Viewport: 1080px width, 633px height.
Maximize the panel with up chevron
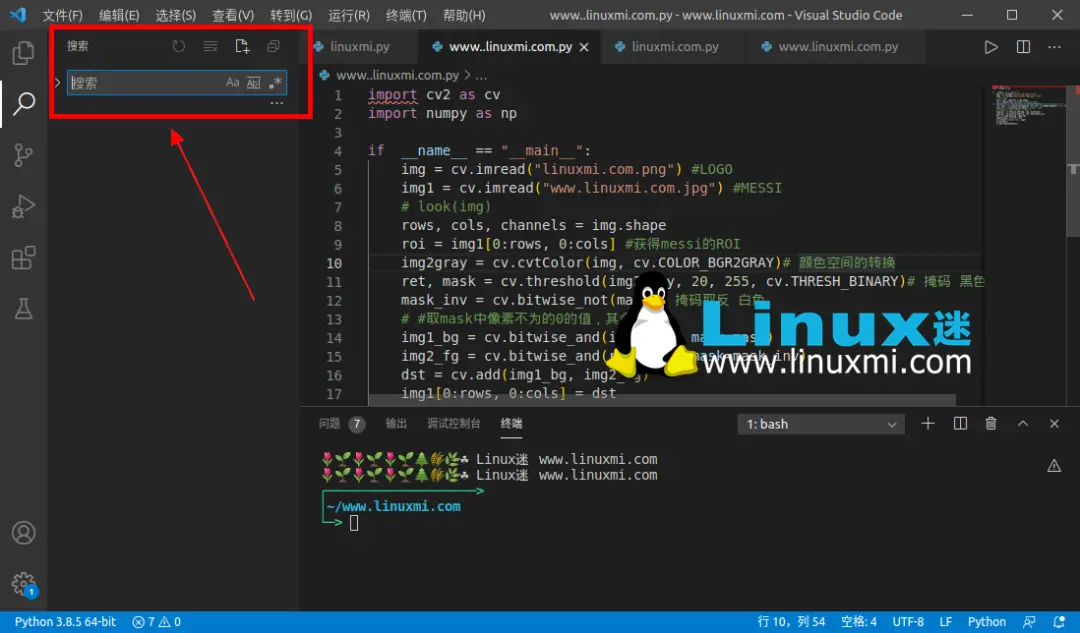pos(1023,424)
